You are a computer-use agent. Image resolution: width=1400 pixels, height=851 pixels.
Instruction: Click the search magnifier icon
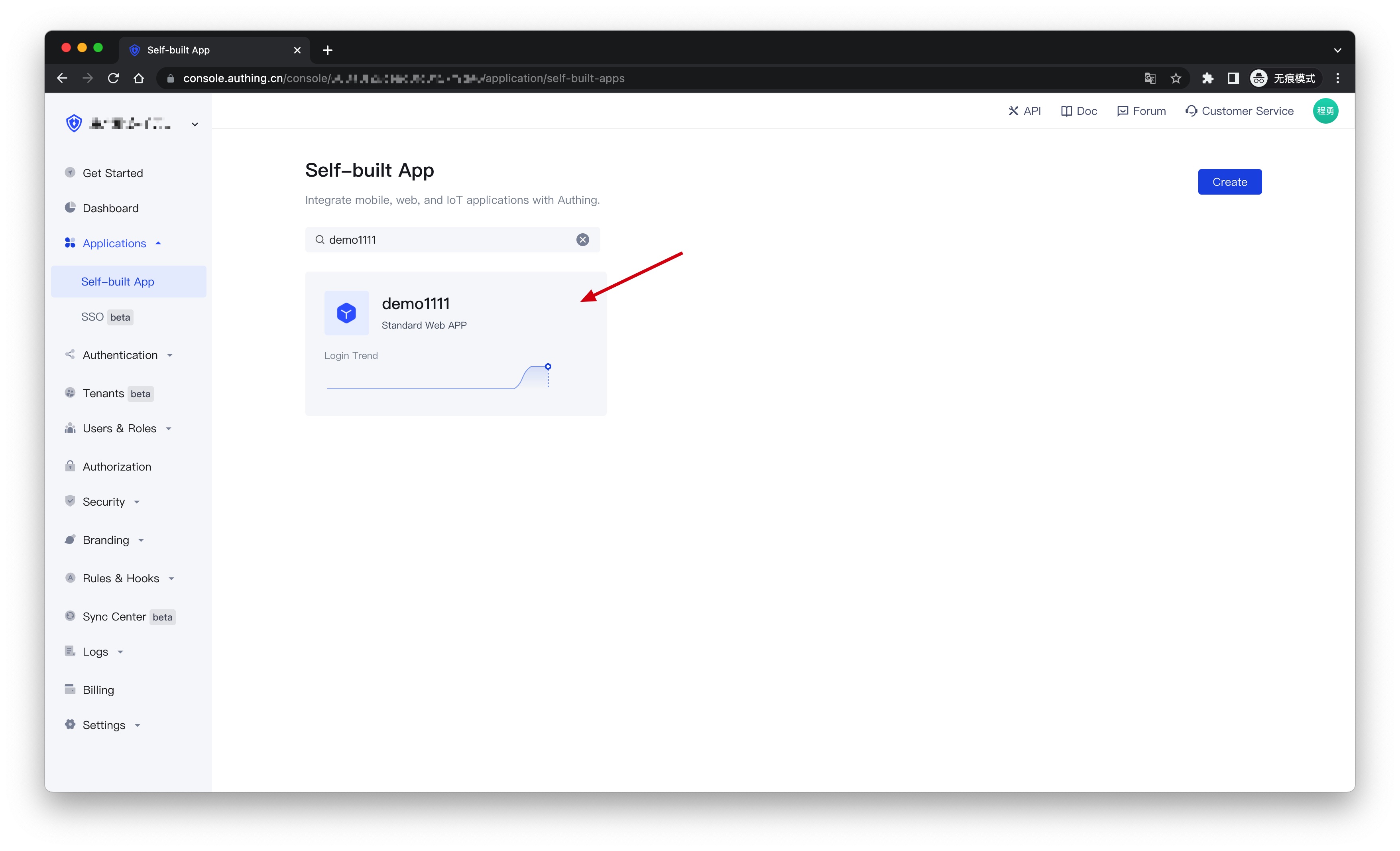[x=320, y=239]
